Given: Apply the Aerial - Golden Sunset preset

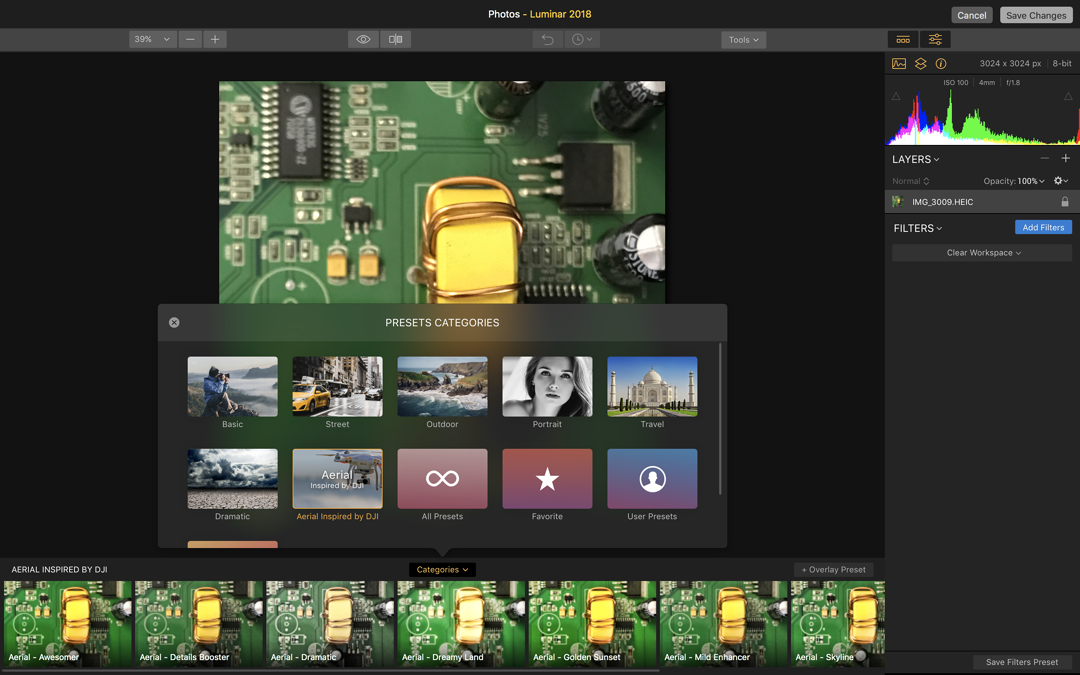Looking at the screenshot, I should tap(592, 624).
